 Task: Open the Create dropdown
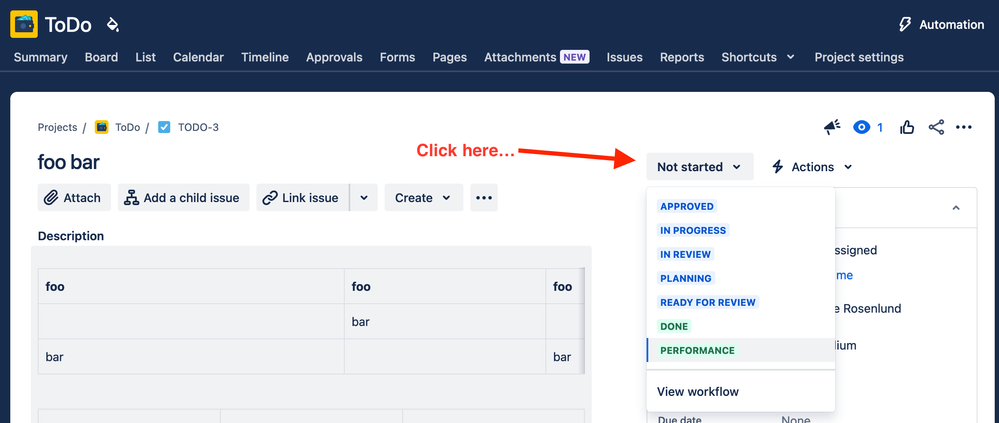(x=424, y=197)
